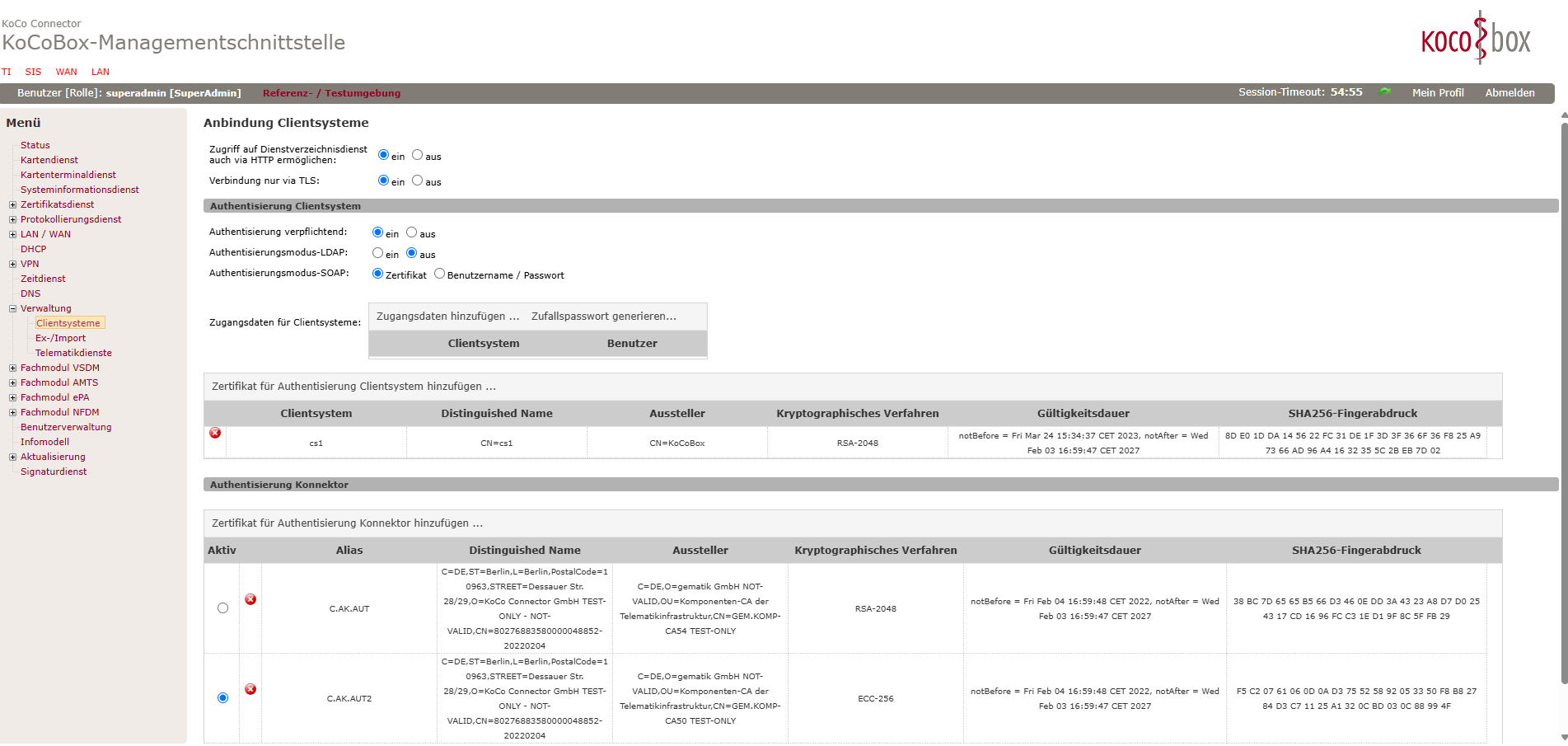Open Signaturdienst in the menu
This screenshot has width=1568, height=746.
point(54,472)
